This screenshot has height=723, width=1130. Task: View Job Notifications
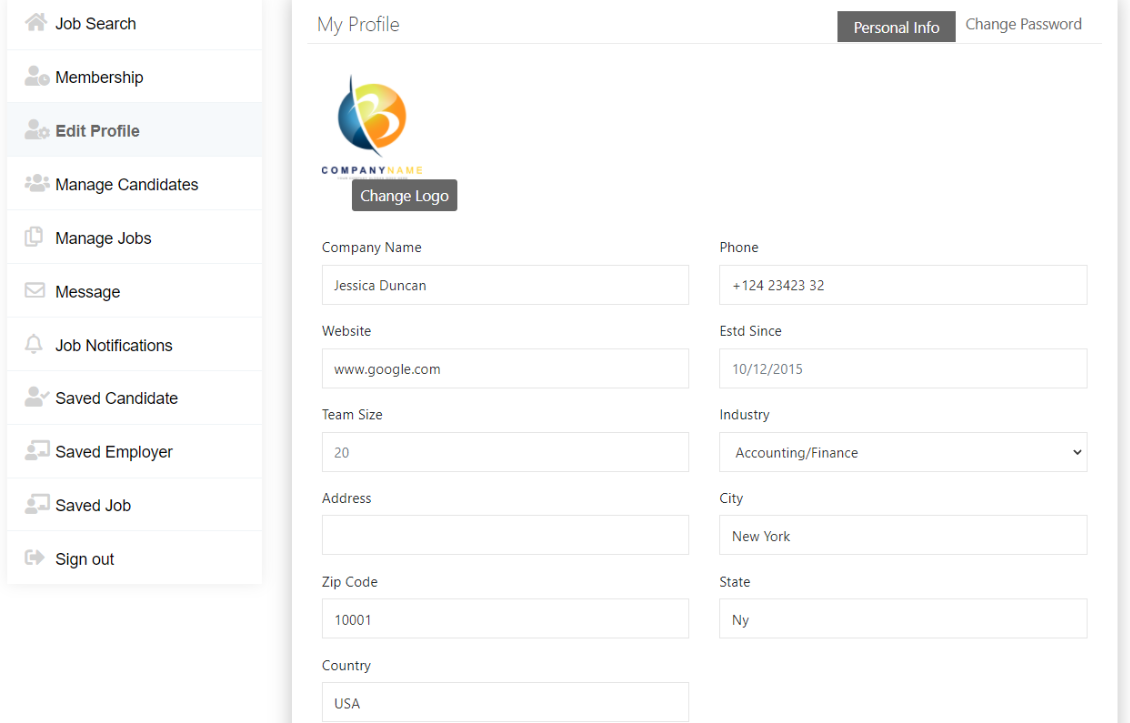pyautogui.click(x=134, y=345)
